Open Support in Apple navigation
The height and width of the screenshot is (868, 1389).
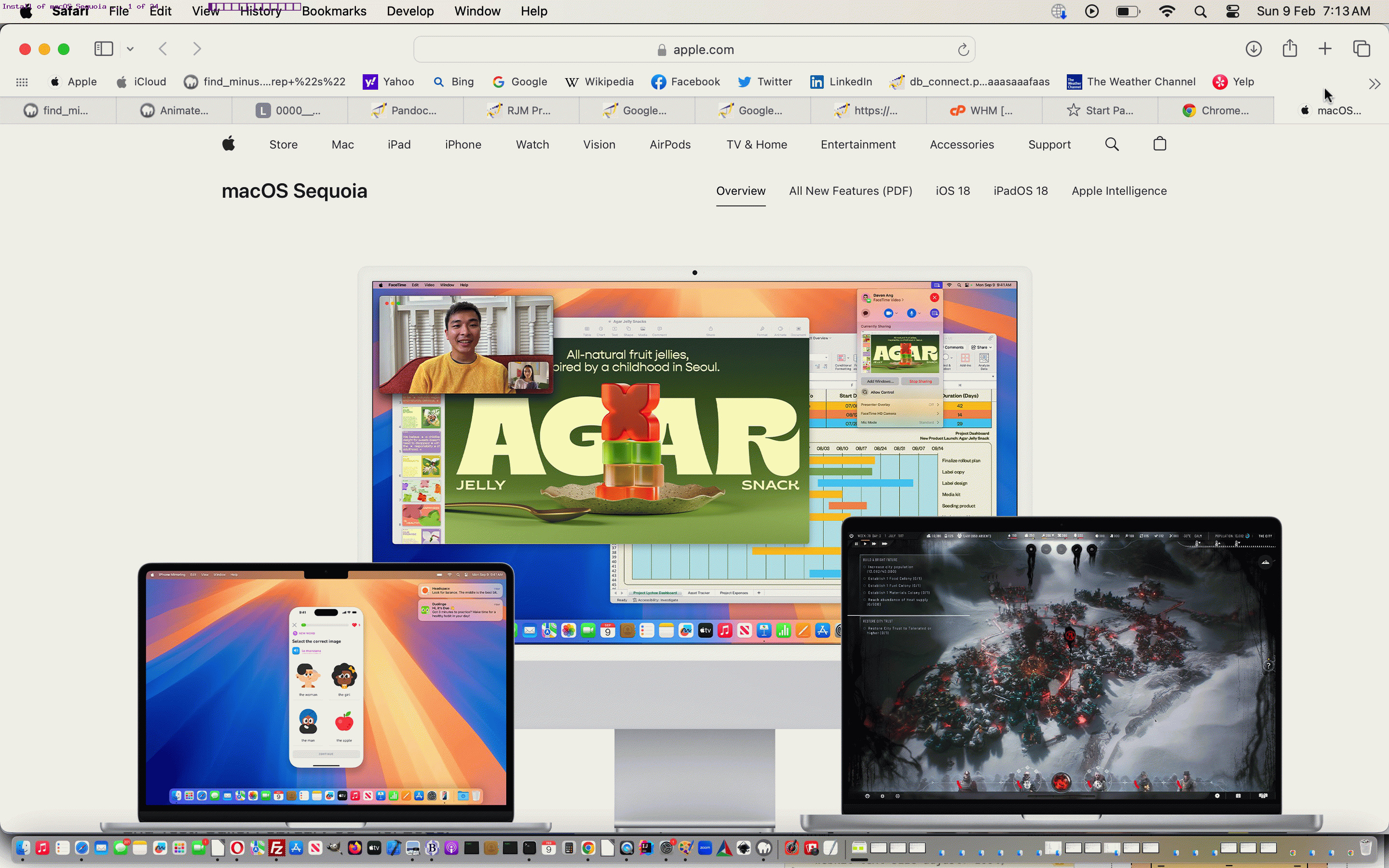pos(1049,145)
